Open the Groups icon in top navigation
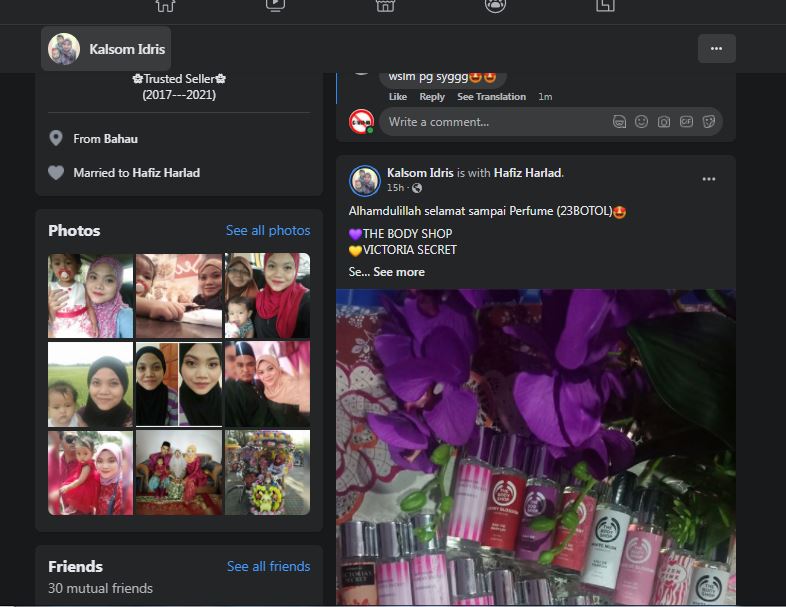Image resolution: width=786 pixels, height=607 pixels. tap(495, 6)
